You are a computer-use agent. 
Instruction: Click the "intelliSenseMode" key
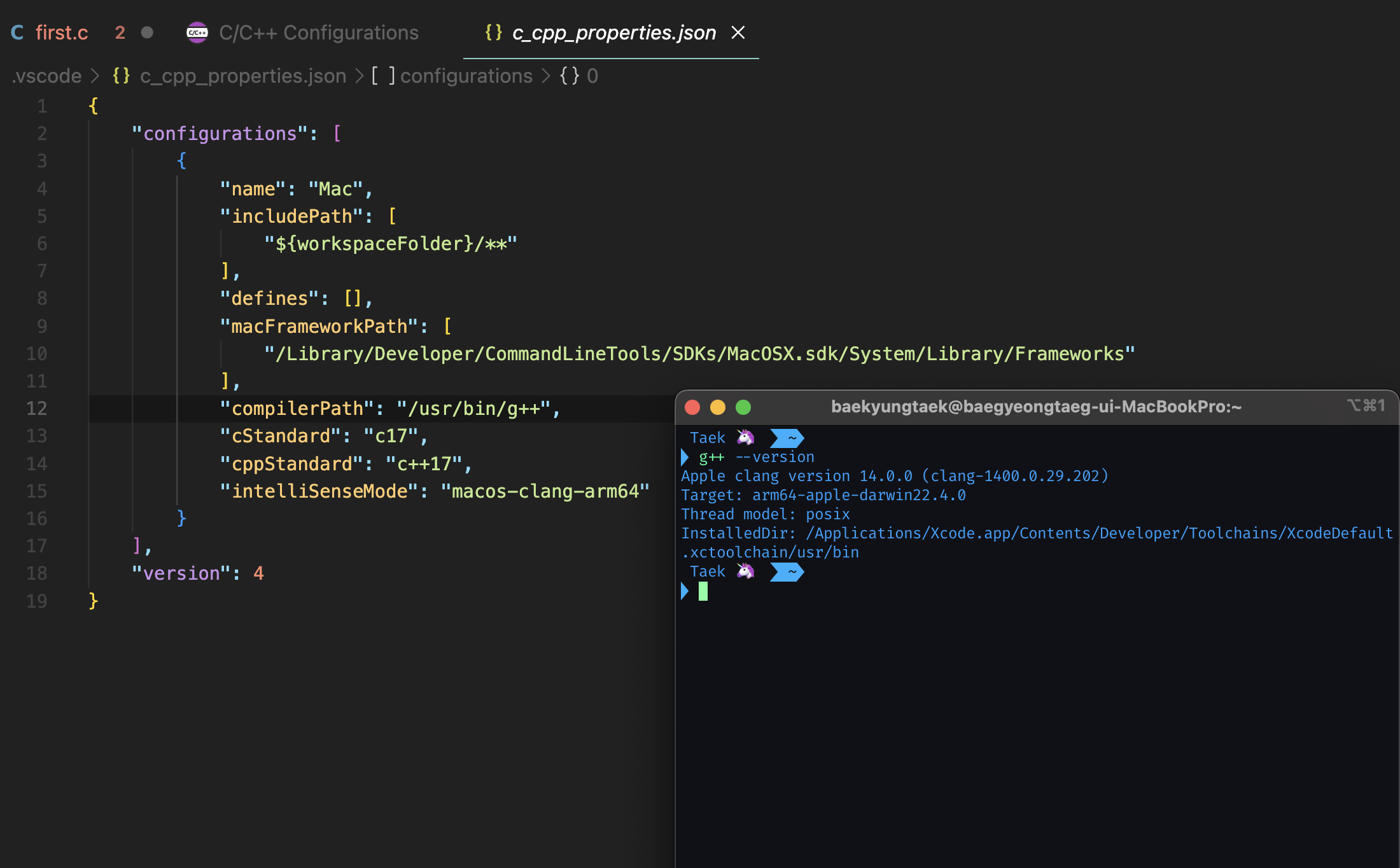[x=319, y=491]
